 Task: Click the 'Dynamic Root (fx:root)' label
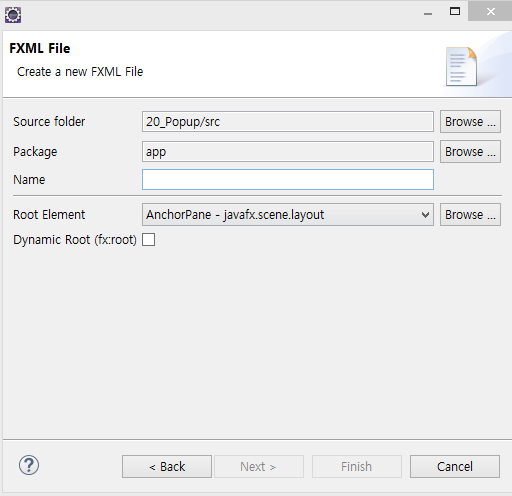(75, 240)
